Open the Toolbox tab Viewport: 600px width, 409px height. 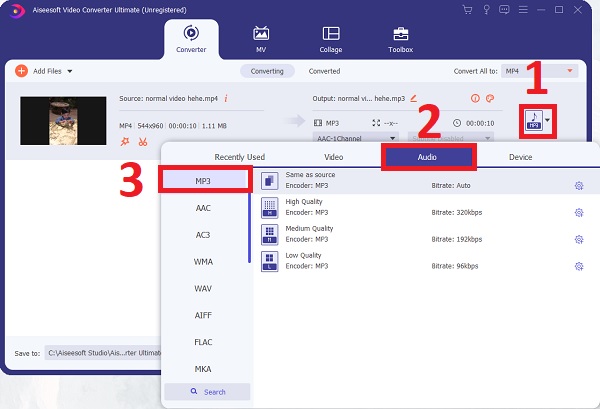pos(399,39)
